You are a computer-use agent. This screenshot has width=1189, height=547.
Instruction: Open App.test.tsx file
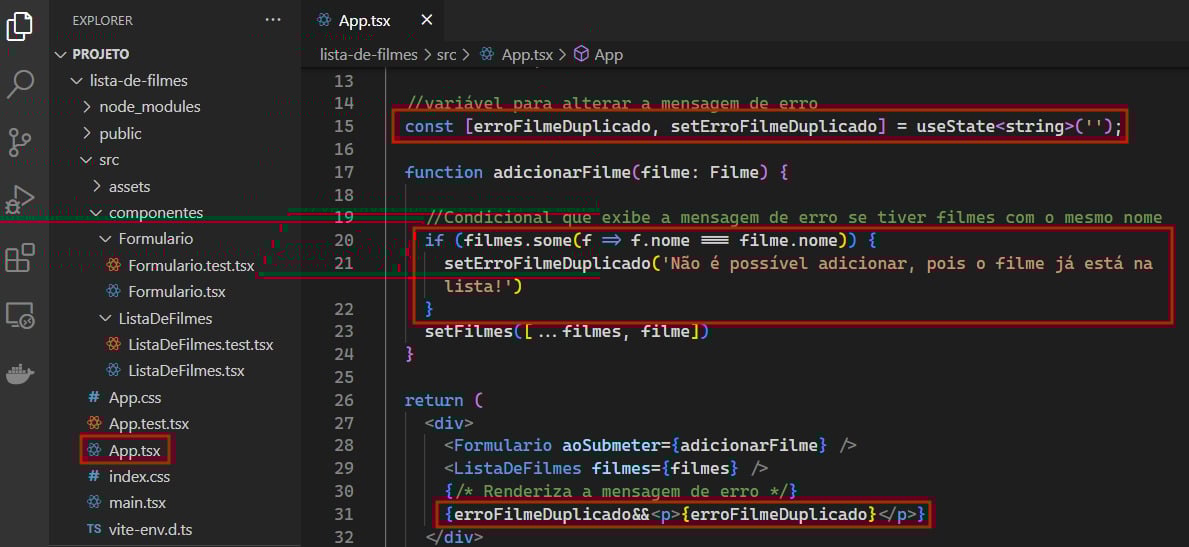[149, 423]
